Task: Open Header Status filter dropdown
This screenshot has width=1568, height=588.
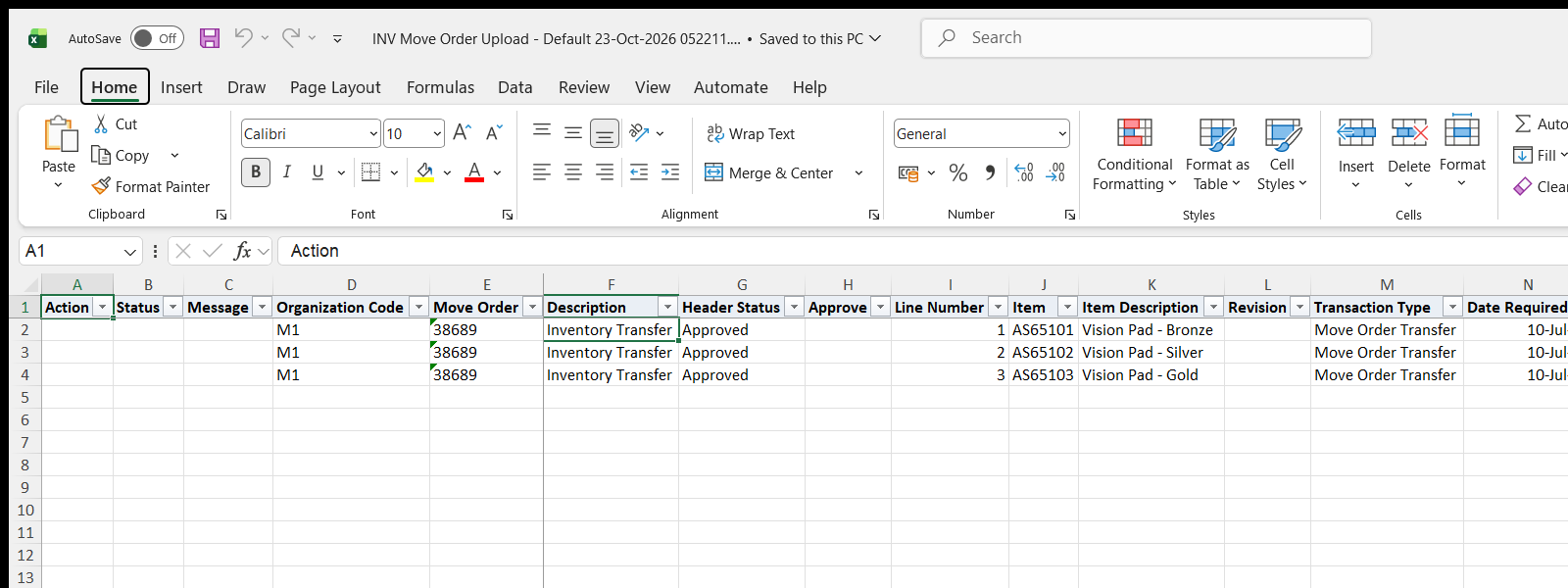Action: (x=795, y=307)
